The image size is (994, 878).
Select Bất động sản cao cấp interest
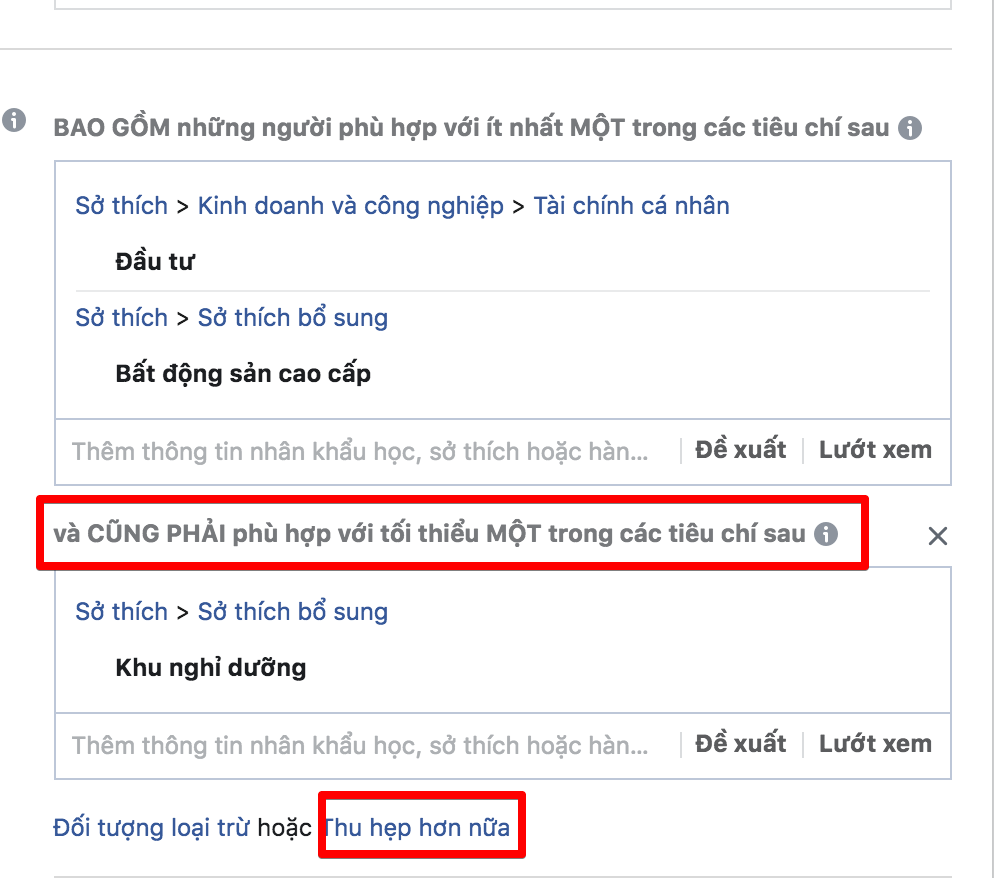[x=243, y=373]
